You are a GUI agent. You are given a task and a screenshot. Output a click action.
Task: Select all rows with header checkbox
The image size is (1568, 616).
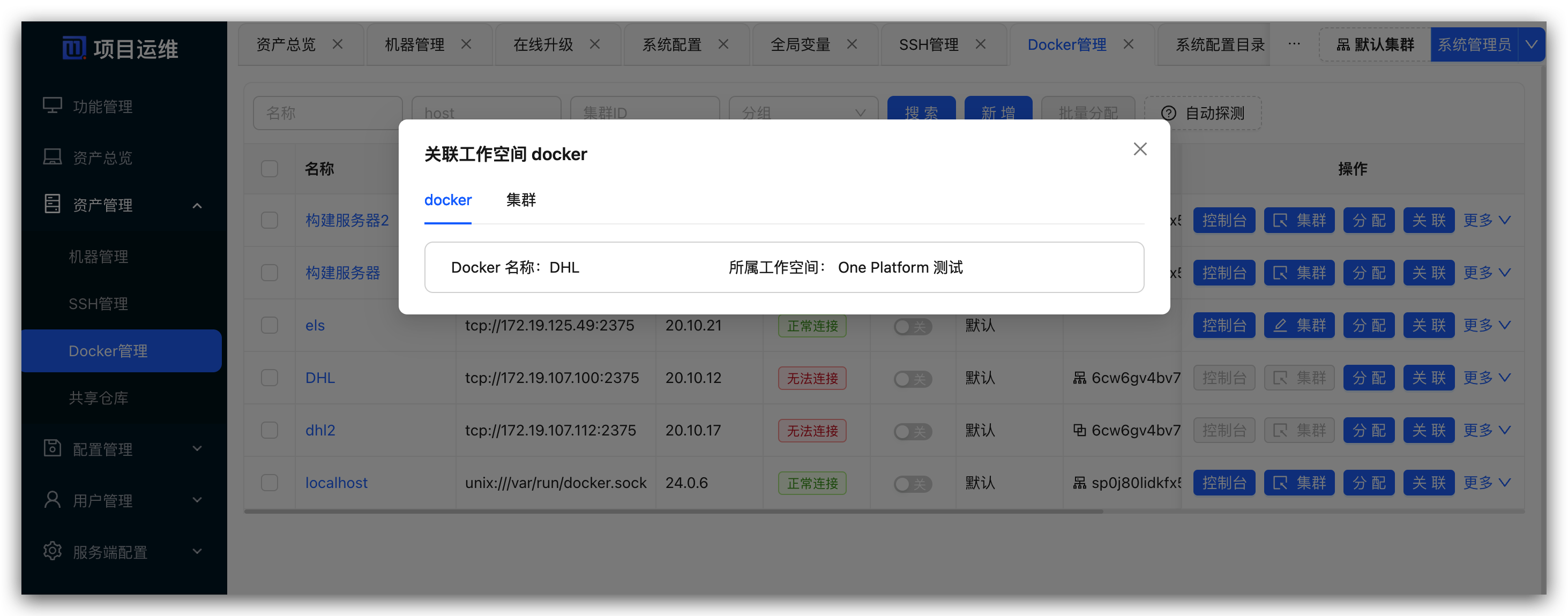click(270, 169)
